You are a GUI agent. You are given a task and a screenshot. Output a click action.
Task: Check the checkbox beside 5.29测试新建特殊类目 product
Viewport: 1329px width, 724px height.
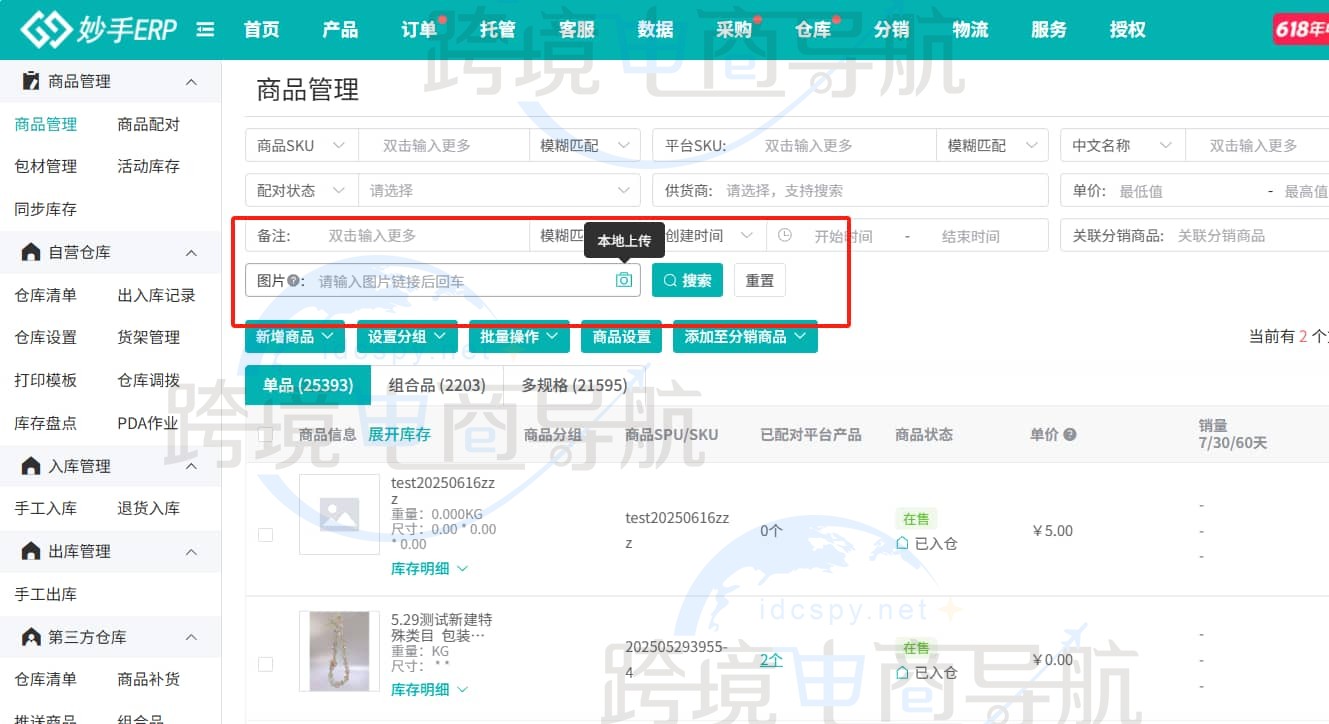[265, 663]
